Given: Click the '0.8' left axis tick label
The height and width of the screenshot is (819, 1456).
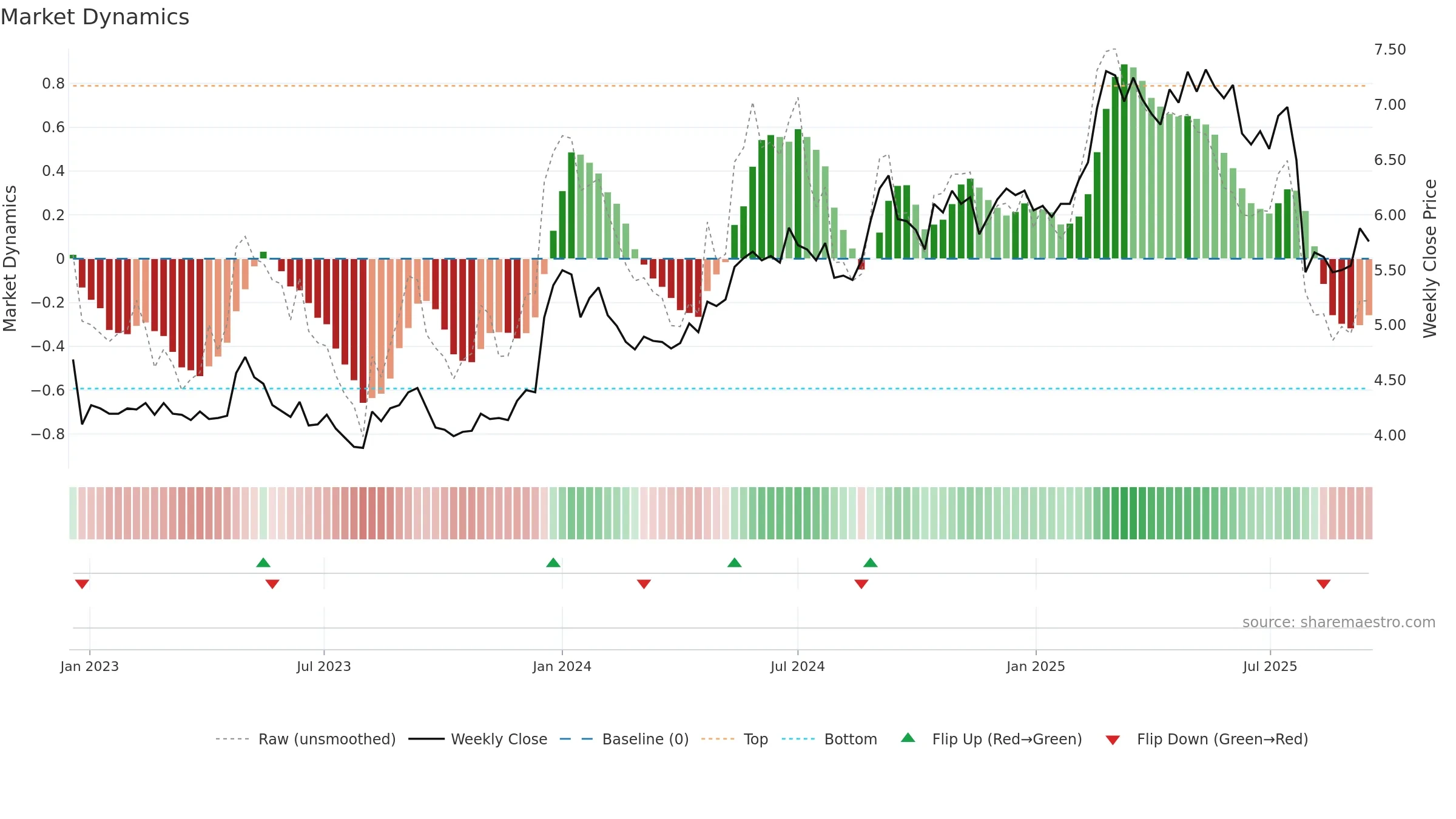Looking at the screenshot, I should coord(53,84).
